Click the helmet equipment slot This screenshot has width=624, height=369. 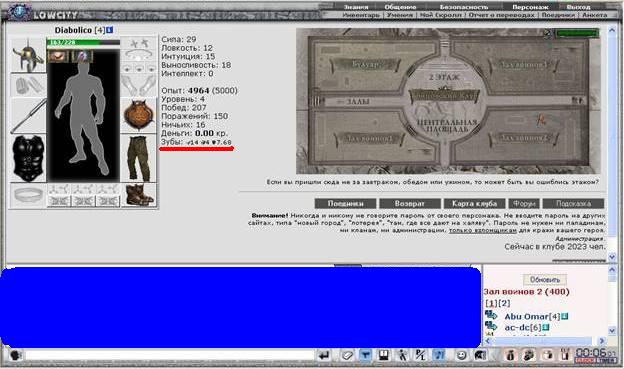28,55
